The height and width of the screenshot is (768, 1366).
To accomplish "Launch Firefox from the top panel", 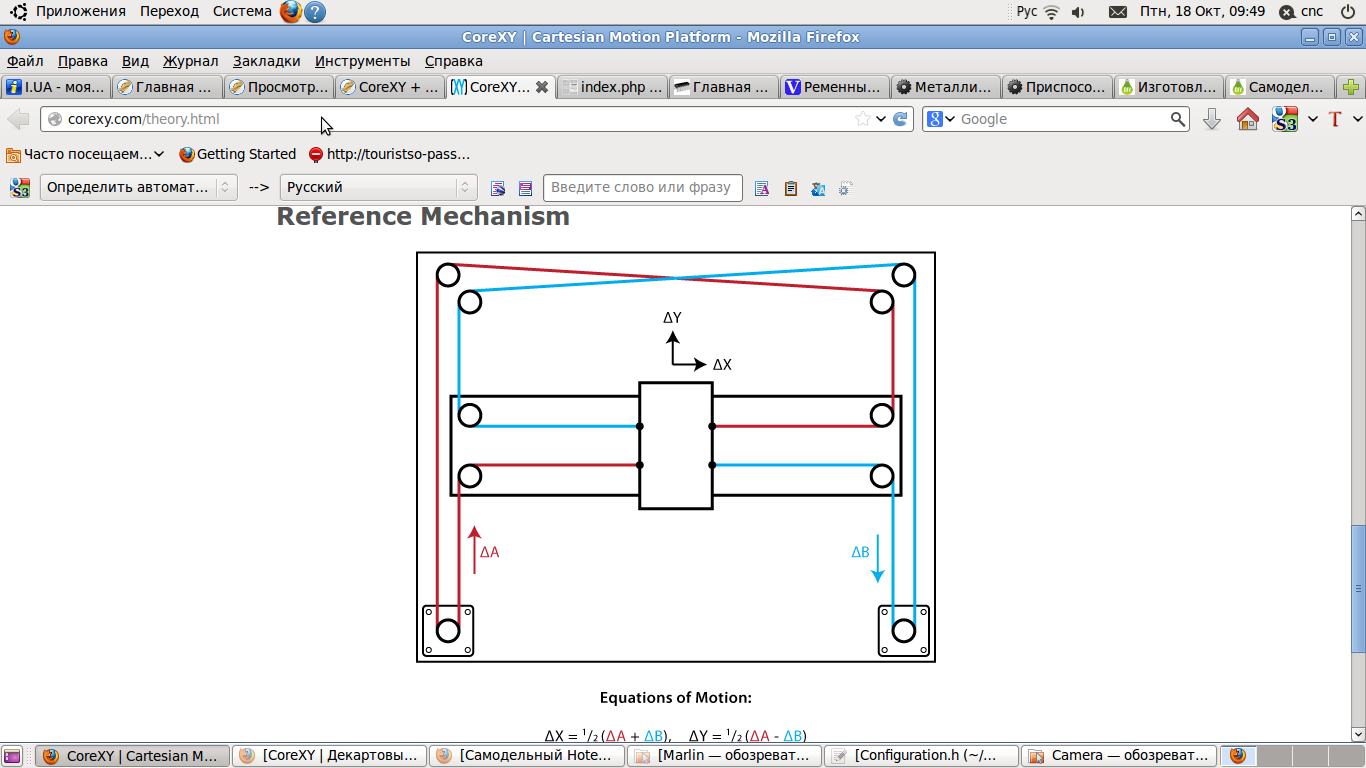I will tap(290, 12).
